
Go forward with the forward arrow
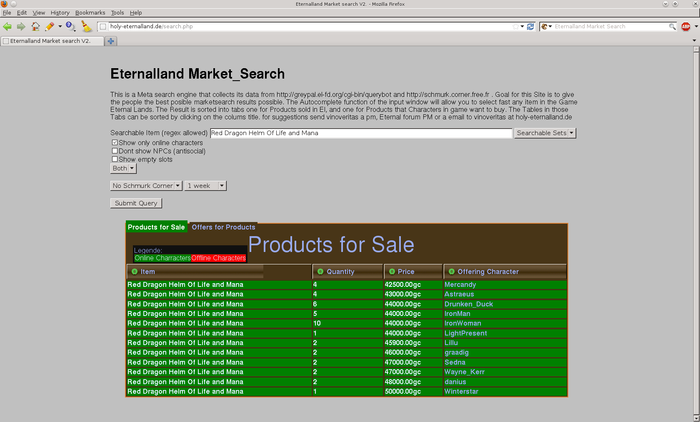pyautogui.click(x=21, y=27)
